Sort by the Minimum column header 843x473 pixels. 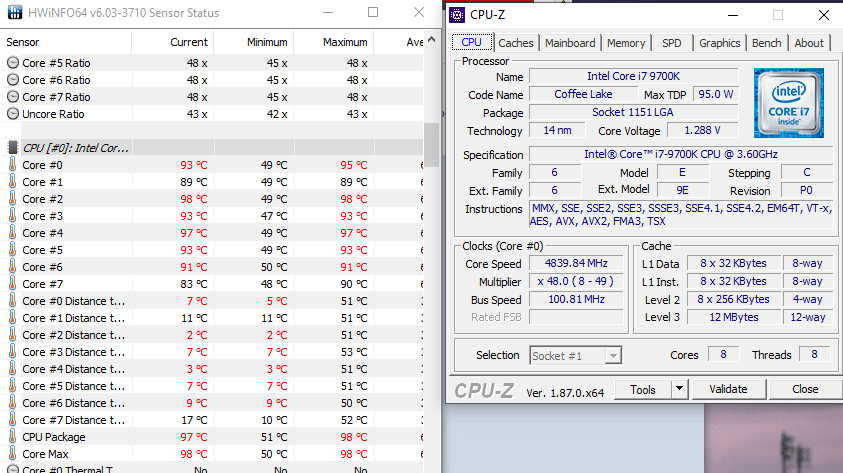(x=254, y=42)
